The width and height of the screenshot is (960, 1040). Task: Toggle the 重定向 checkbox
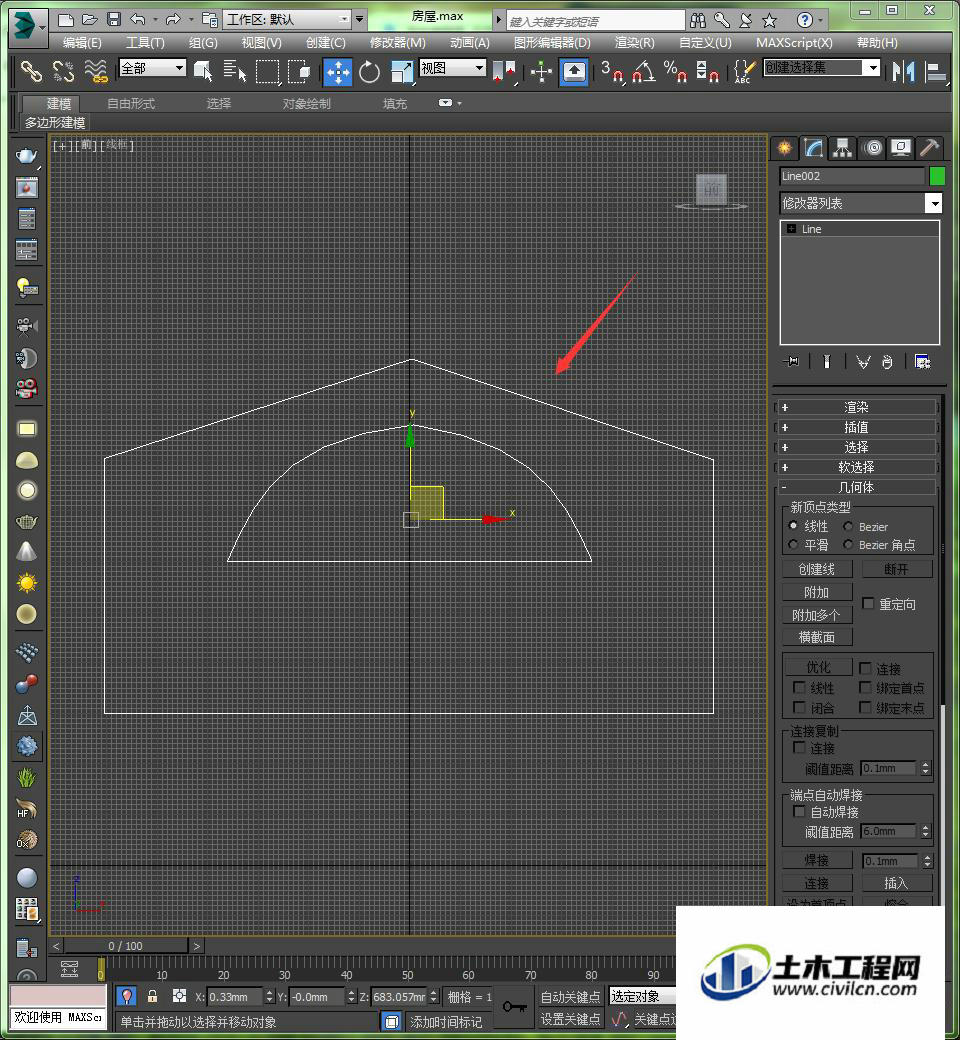point(868,603)
